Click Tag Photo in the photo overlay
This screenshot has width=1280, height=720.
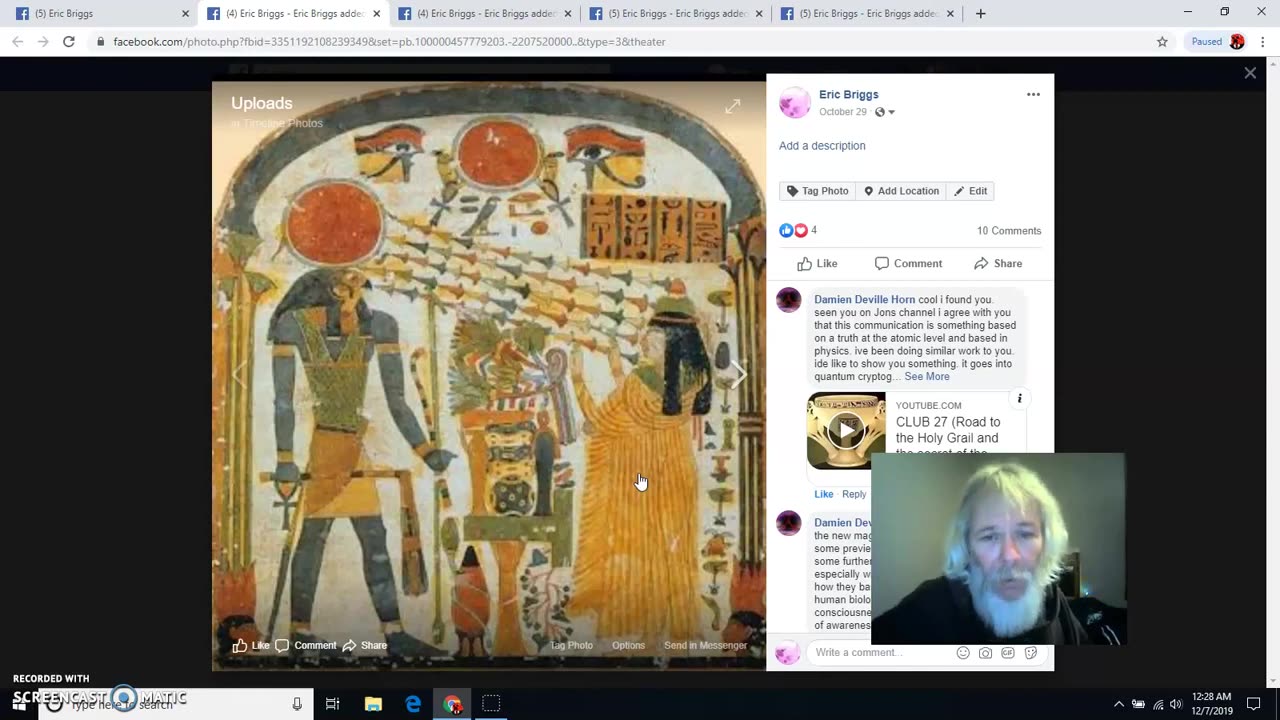coord(571,646)
